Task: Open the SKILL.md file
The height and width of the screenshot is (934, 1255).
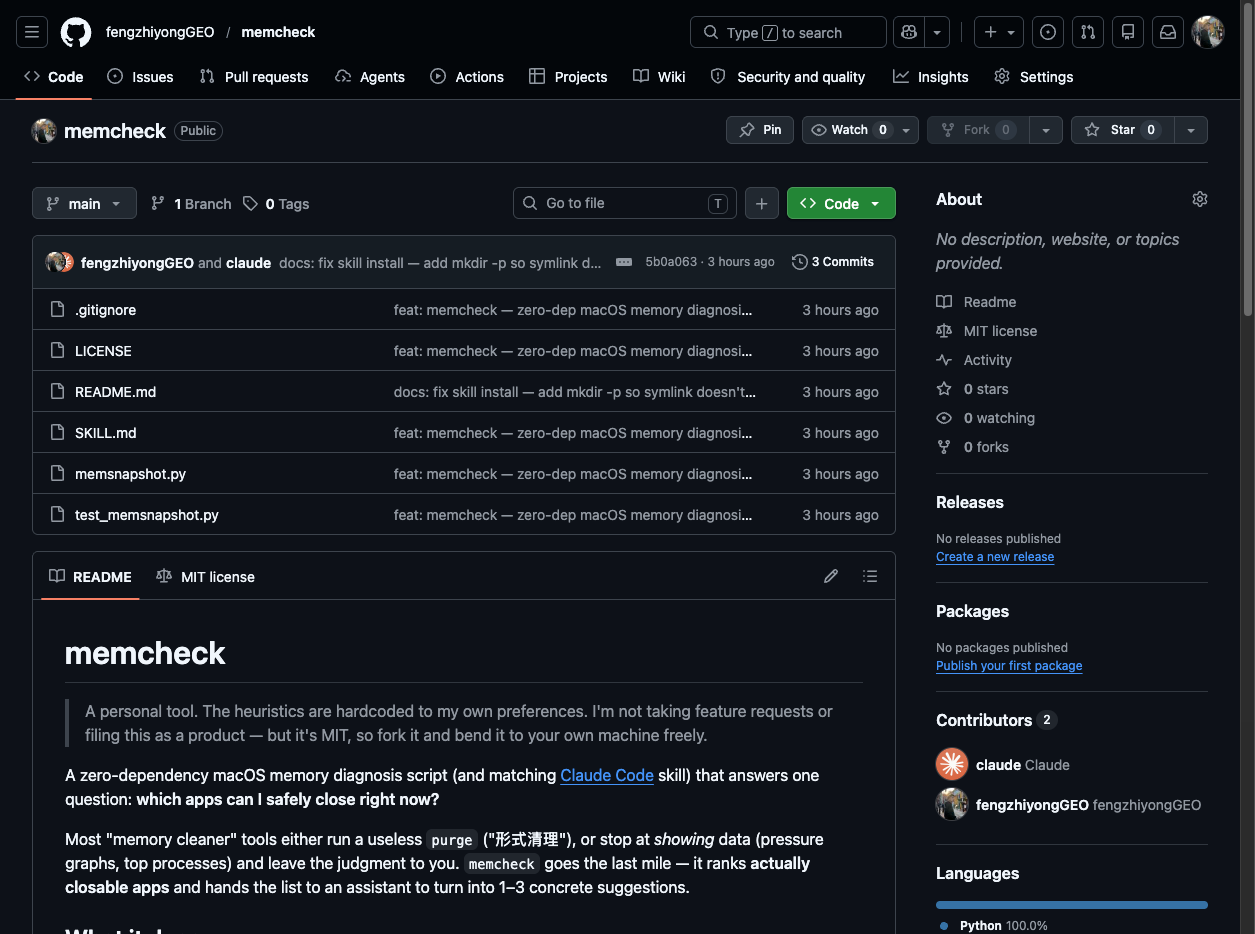Action: (x=105, y=433)
